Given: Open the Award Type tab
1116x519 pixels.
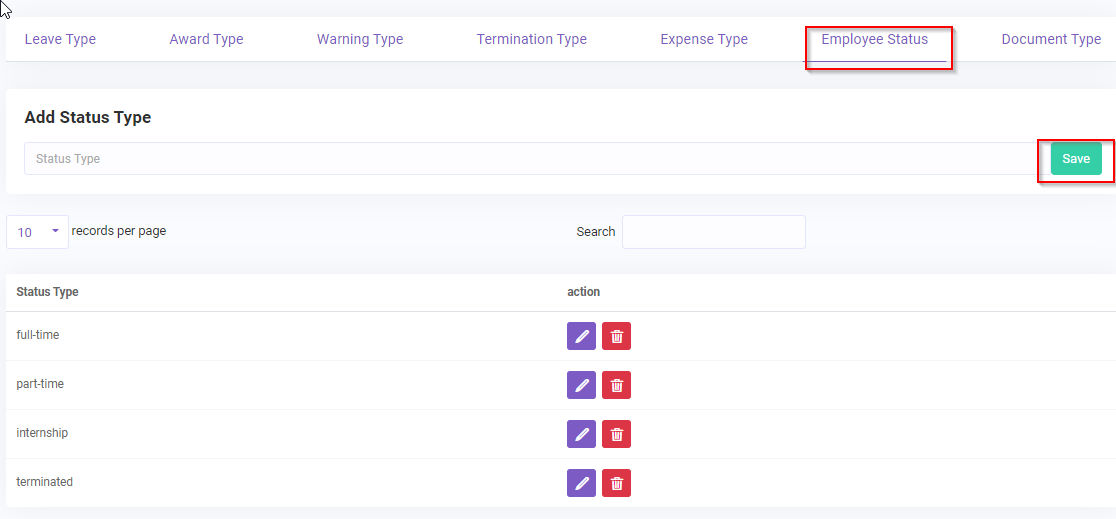Looking at the screenshot, I should 206,40.
